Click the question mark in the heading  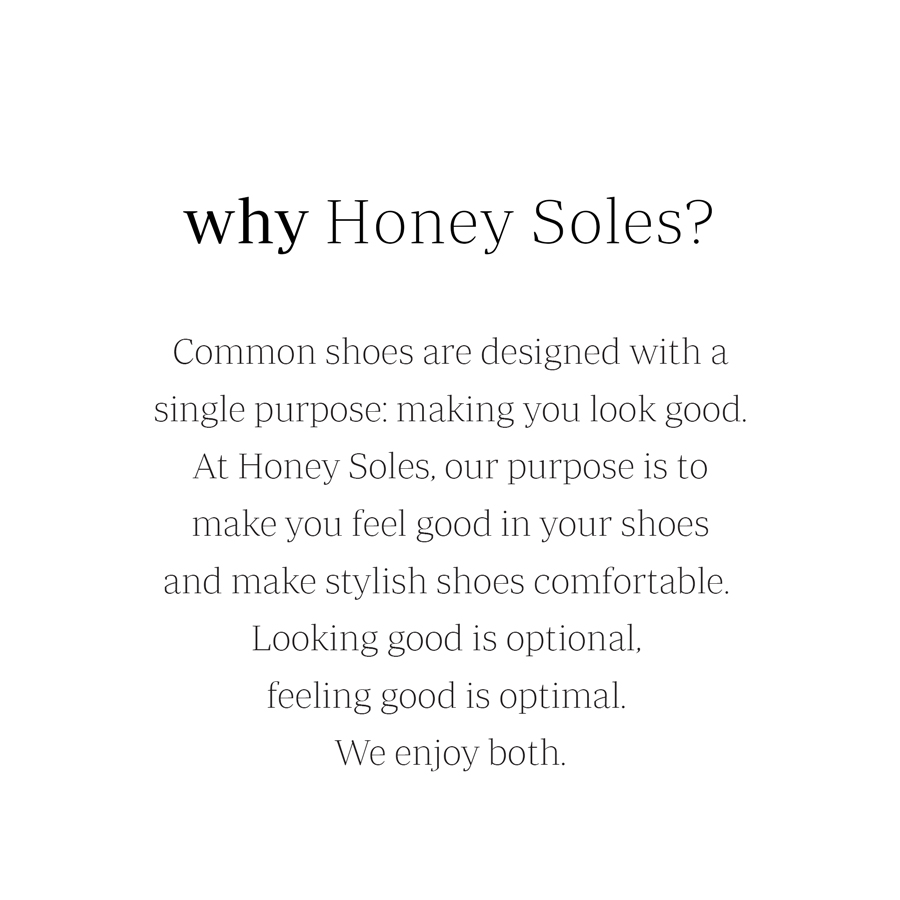(x=700, y=223)
